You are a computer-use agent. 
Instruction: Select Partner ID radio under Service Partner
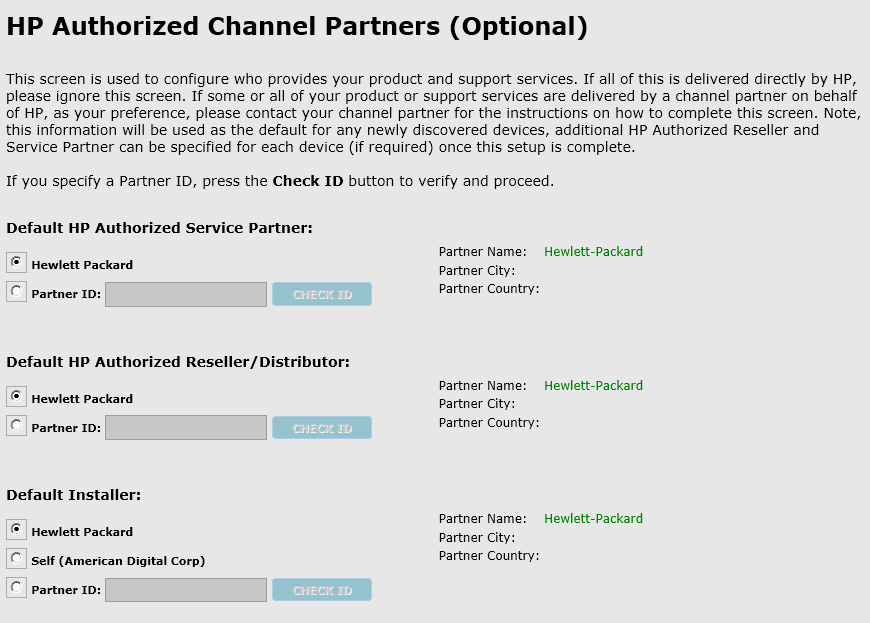click(x=17, y=291)
